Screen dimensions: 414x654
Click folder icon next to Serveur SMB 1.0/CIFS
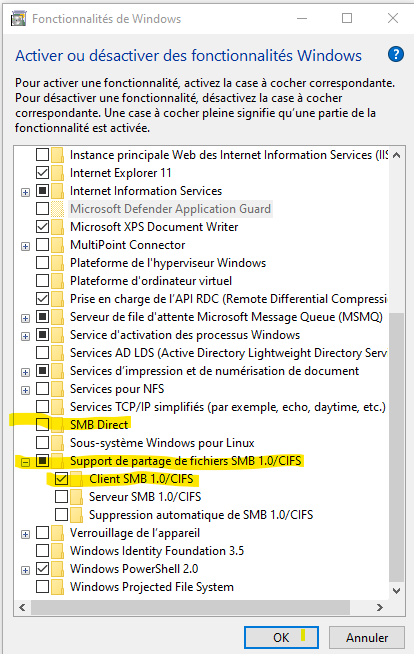[76, 497]
